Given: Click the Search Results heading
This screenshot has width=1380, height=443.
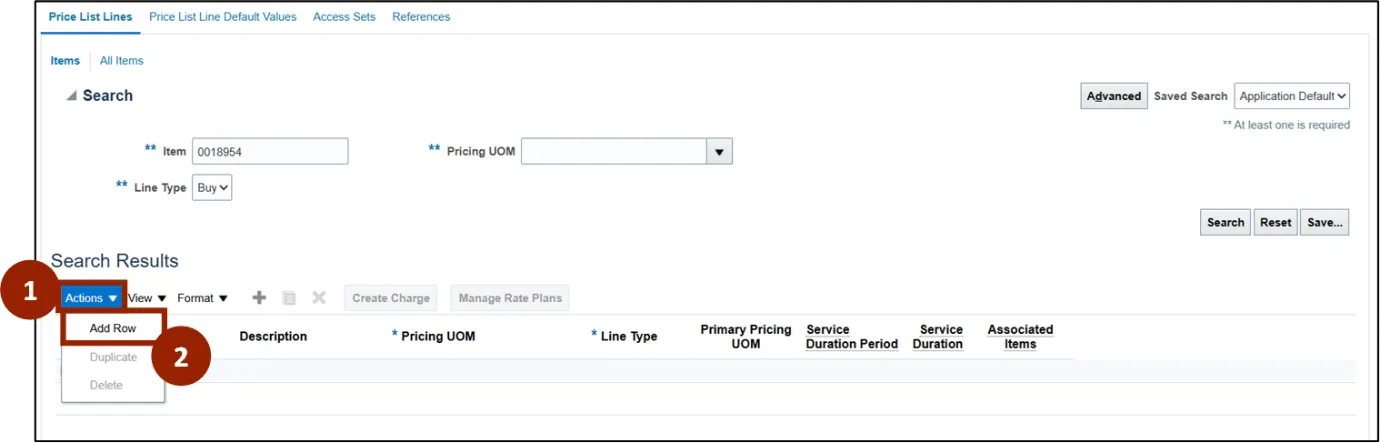Looking at the screenshot, I should pos(115,261).
